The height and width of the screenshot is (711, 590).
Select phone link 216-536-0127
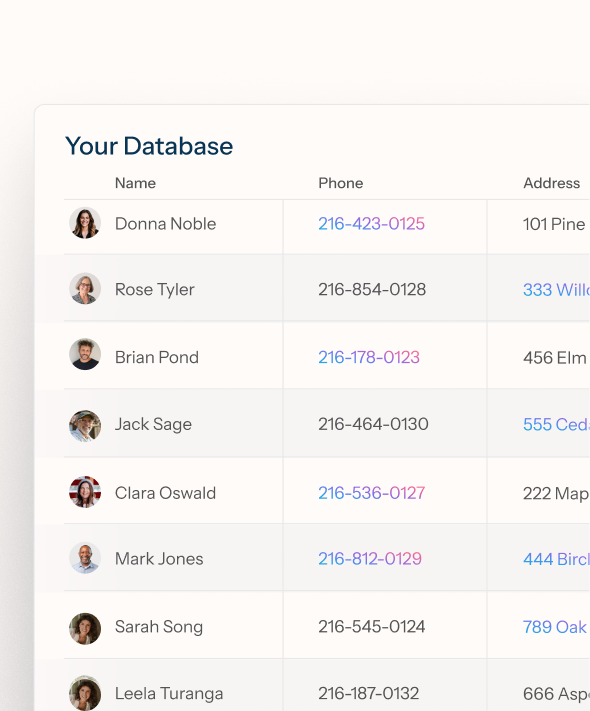(x=371, y=493)
